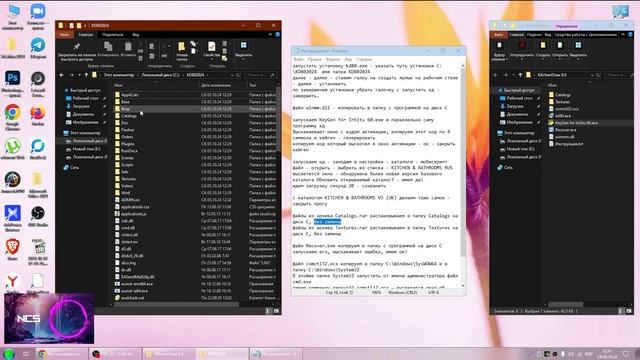The width and height of the screenshot is (640, 360).
Task: Click Windows Start button on taskbar
Action: pos(9,354)
